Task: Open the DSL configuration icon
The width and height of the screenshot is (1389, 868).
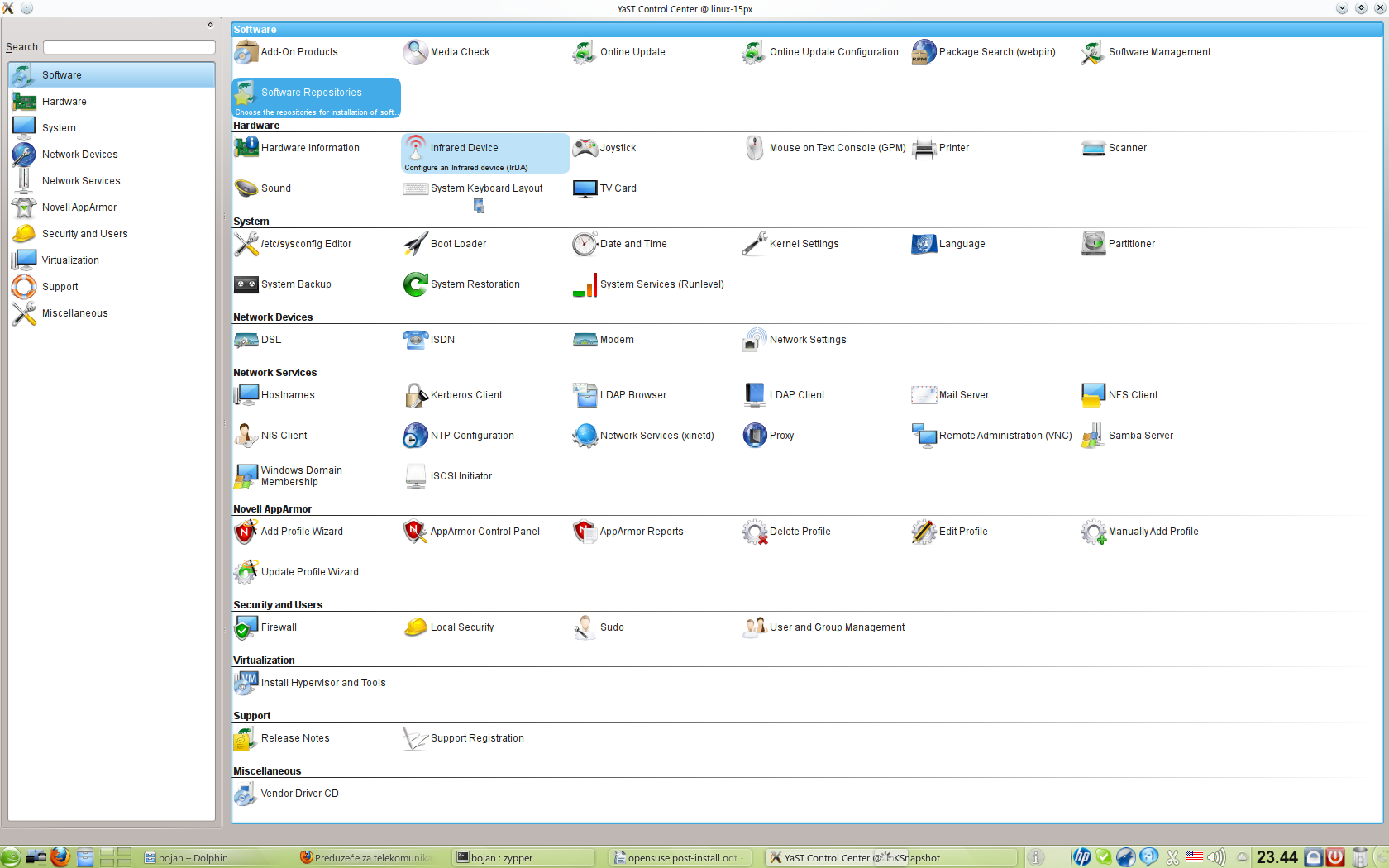Action: coord(246,340)
